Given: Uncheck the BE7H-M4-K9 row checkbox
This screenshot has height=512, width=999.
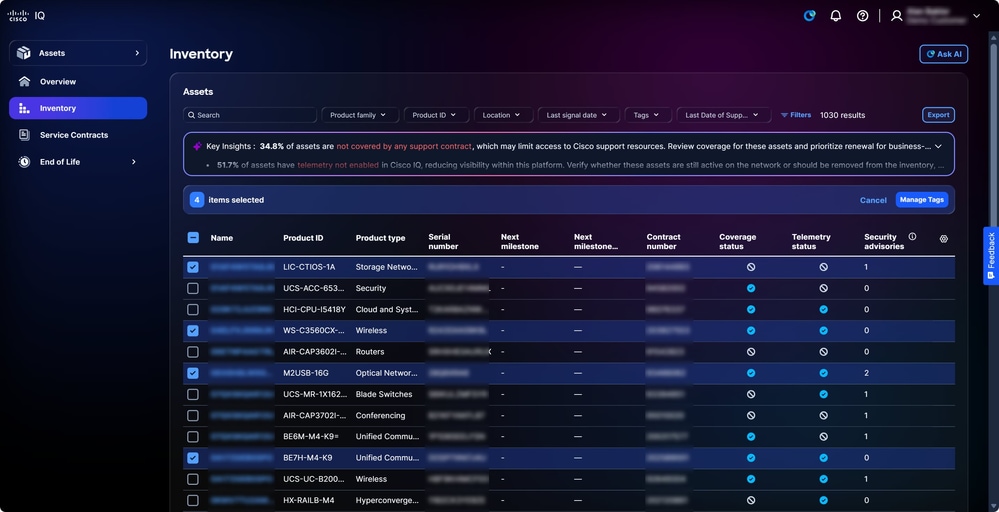Looking at the screenshot, I should point(193,458).
